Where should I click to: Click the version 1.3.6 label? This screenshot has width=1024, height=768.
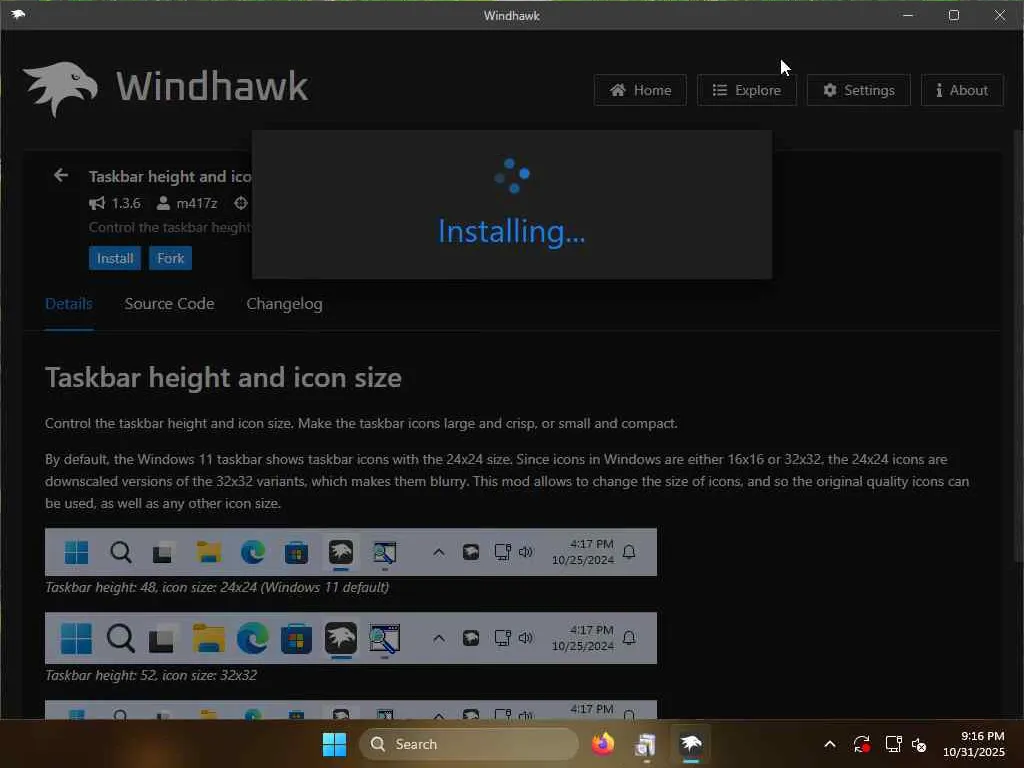tap(126, 203)
